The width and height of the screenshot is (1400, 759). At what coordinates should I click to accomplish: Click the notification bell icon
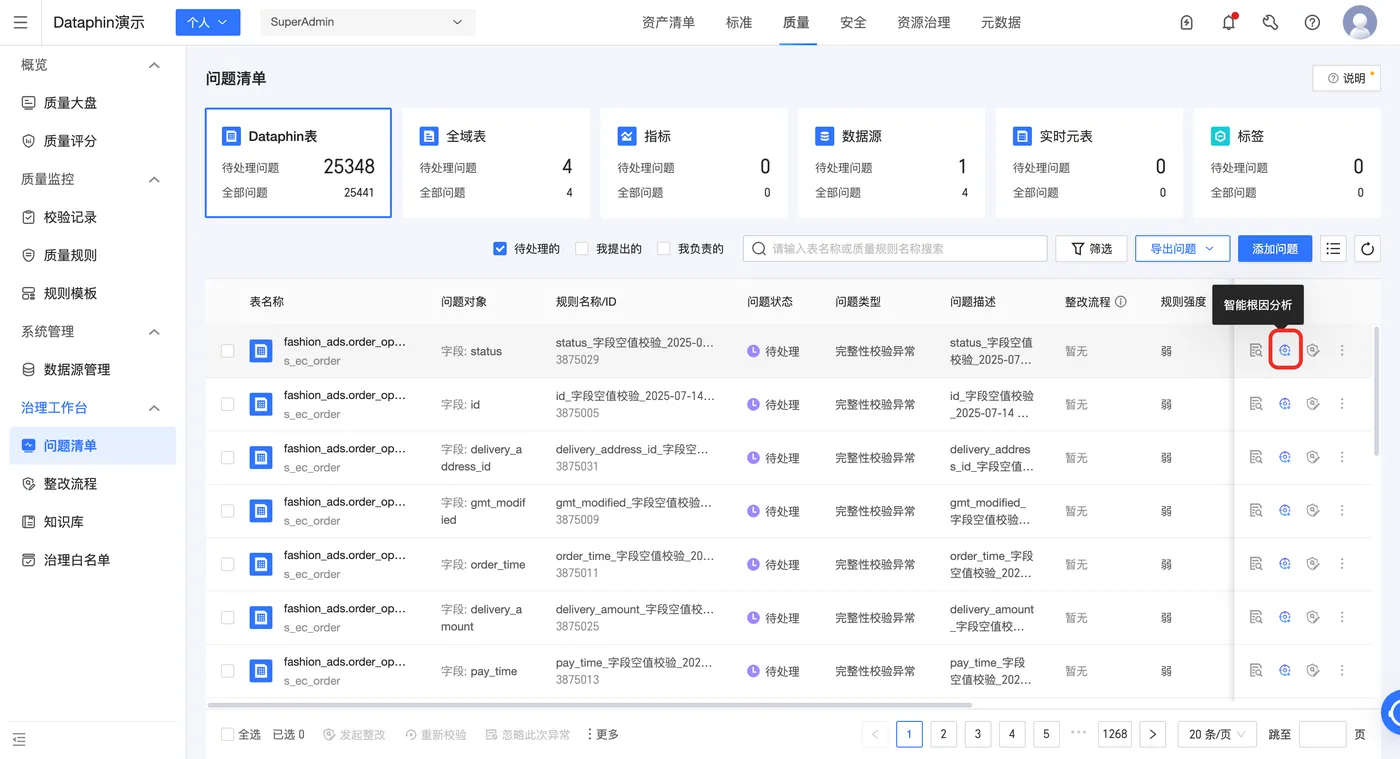point(1229,22)
